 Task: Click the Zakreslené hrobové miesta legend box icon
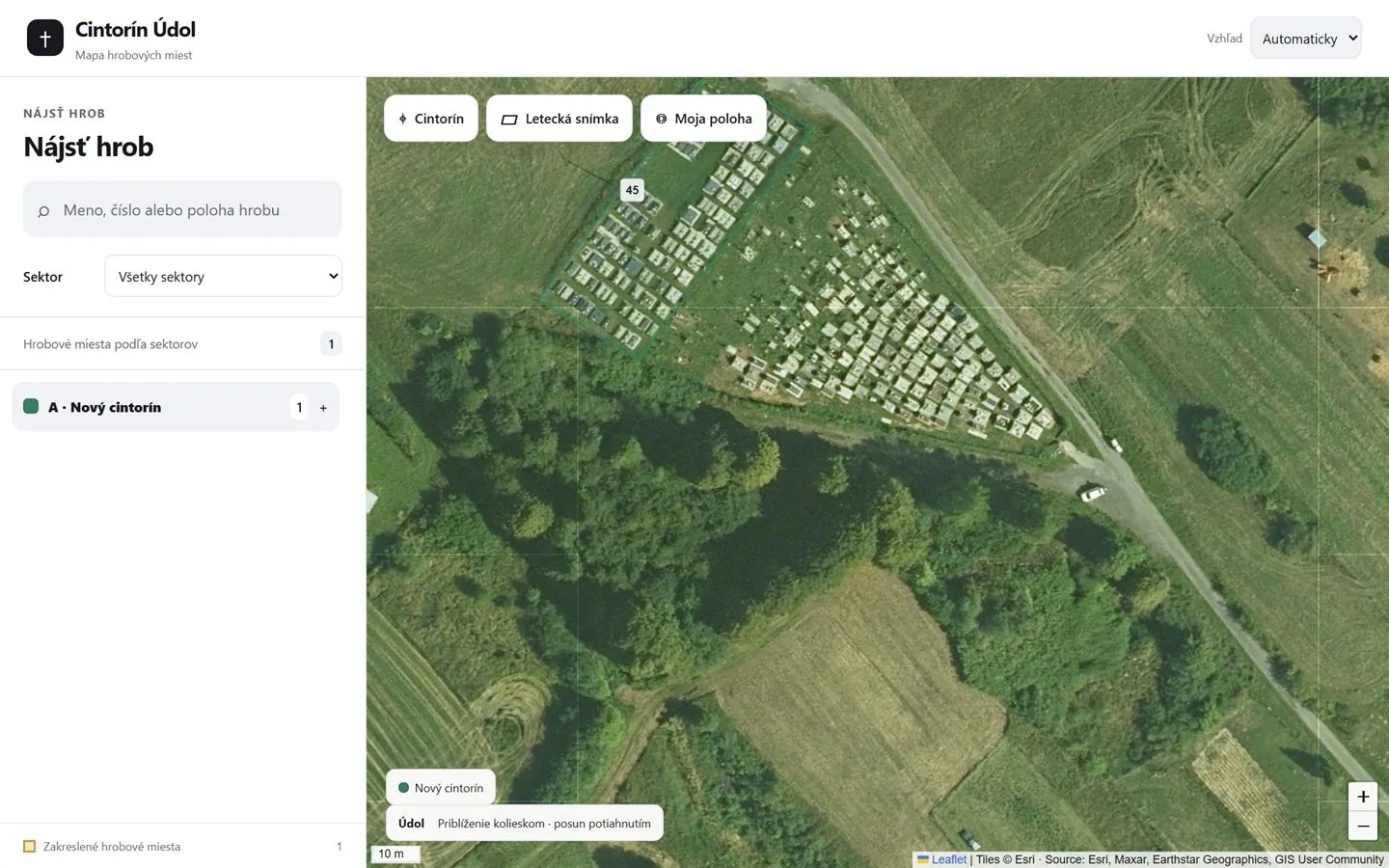coord(30,847)
